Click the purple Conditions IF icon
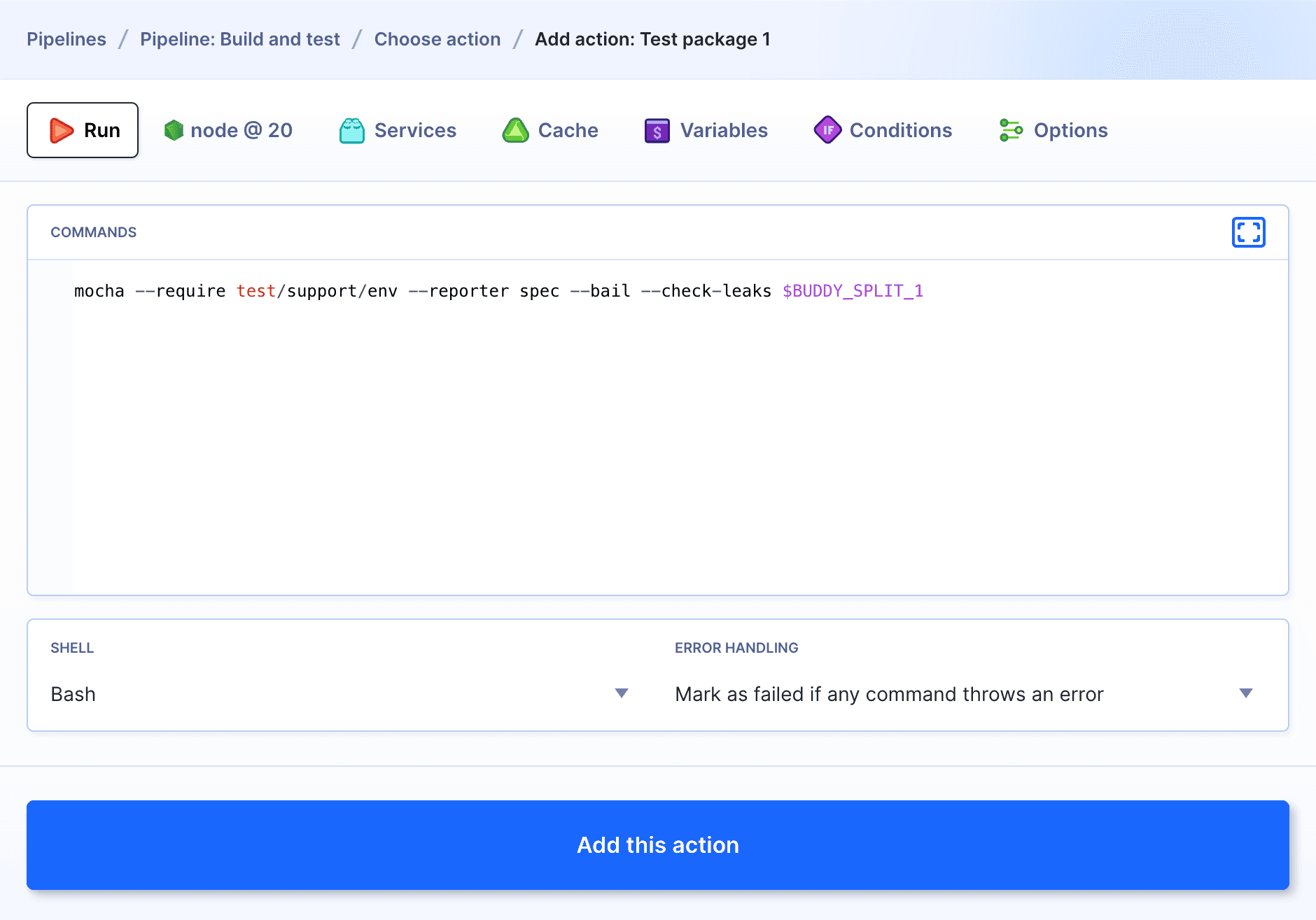 coord(827,130)
